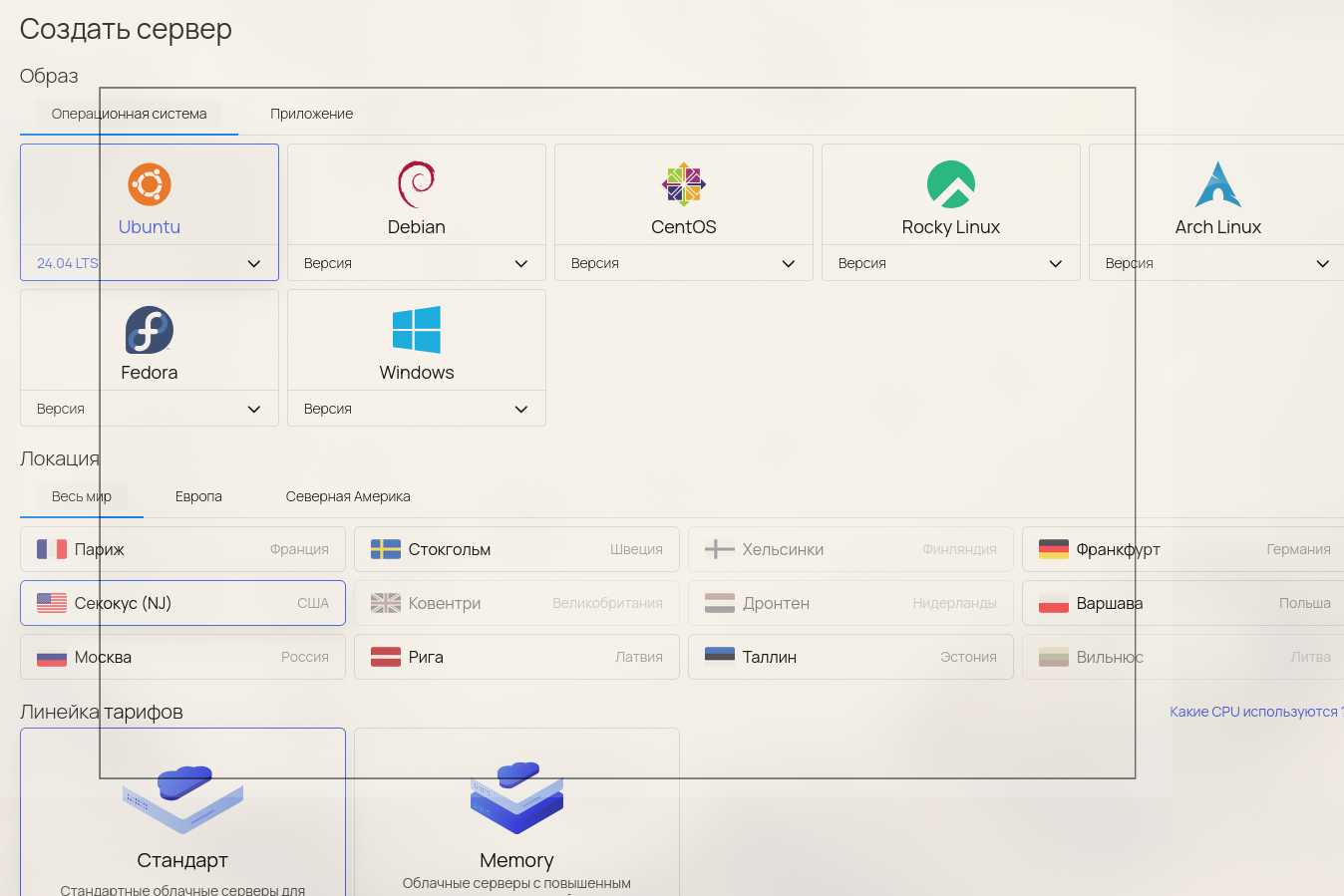
Task: Click the Finnish flag for Хельсинки
Action: tap(720, 549)
